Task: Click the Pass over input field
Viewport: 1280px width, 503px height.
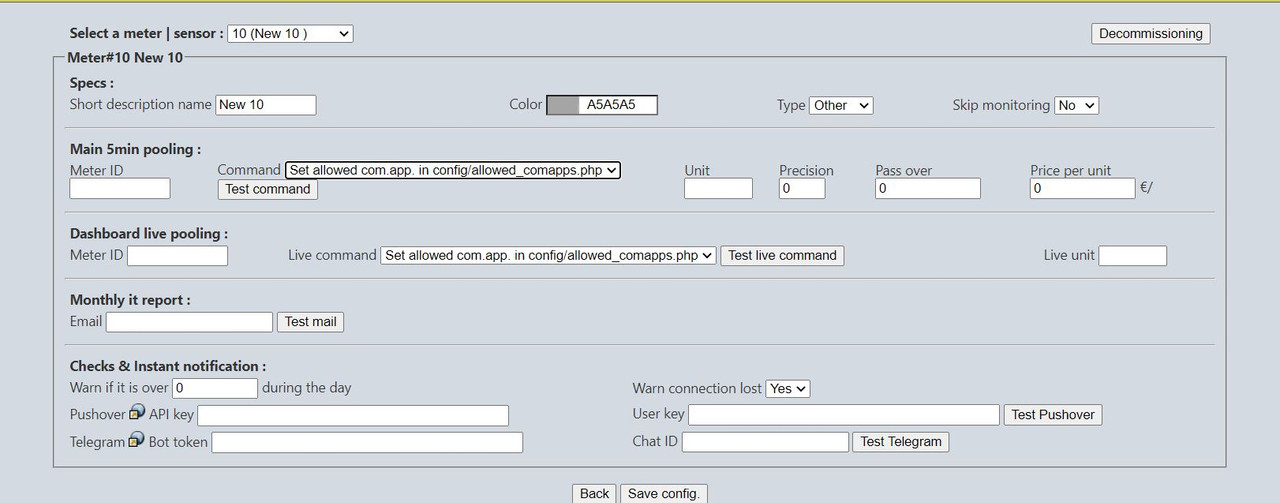Action: coord(928,188)
